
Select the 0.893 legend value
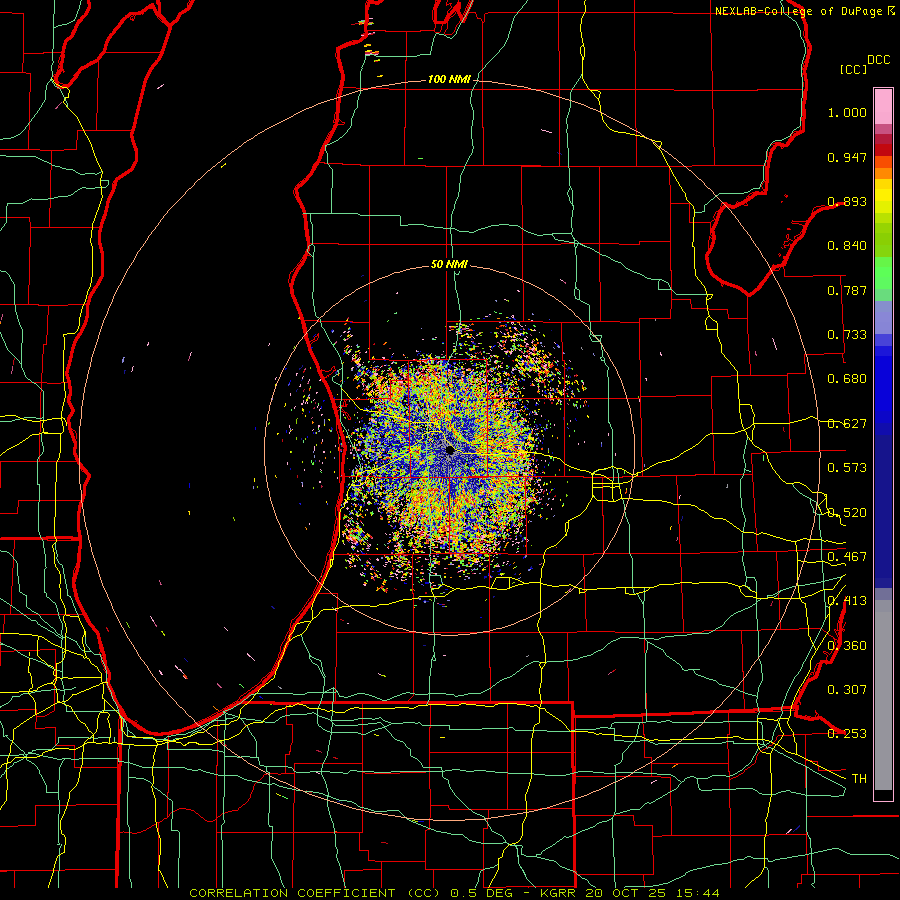coord(847,201)
